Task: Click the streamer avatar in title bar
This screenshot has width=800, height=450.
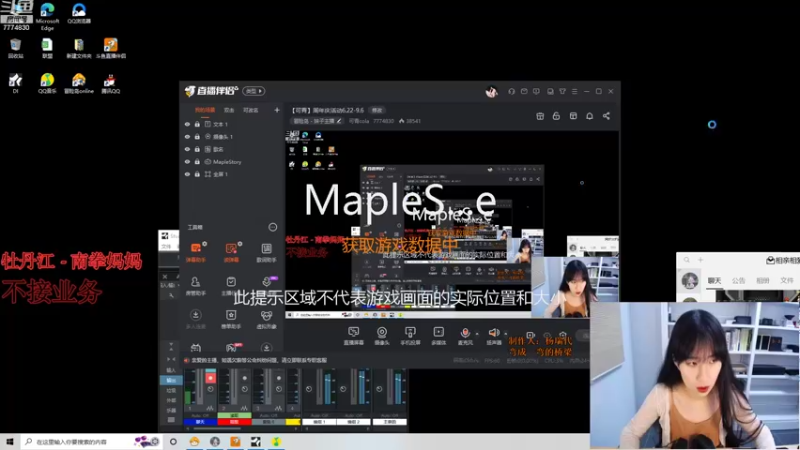Action: pyautogui.click(x=491, y=92)
